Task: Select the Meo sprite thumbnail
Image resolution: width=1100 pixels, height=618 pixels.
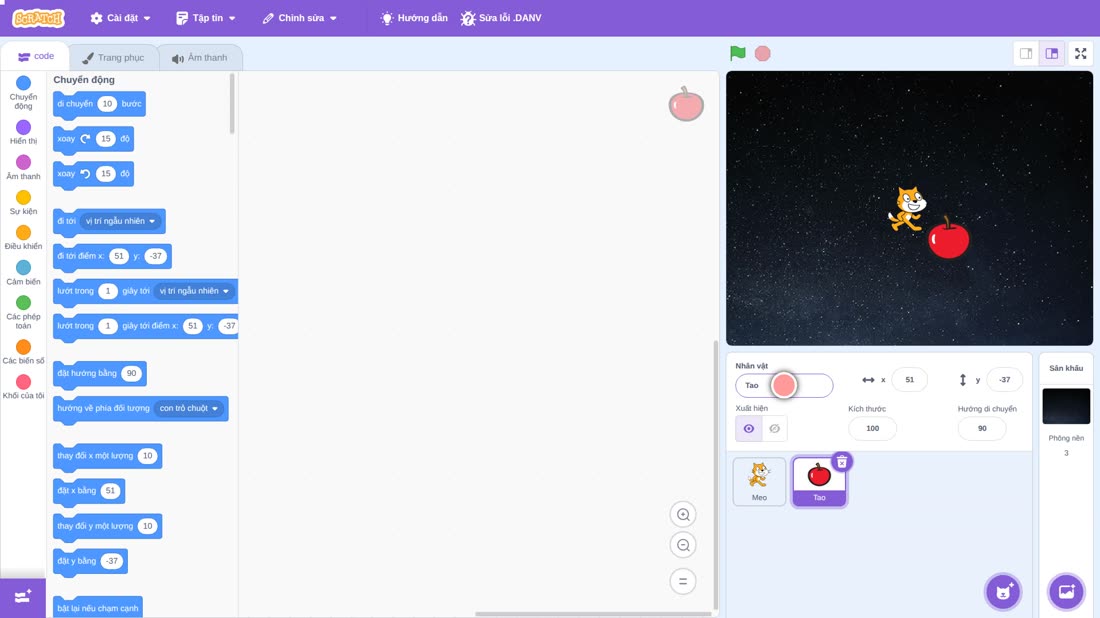Action: click(x=759, y=481)
